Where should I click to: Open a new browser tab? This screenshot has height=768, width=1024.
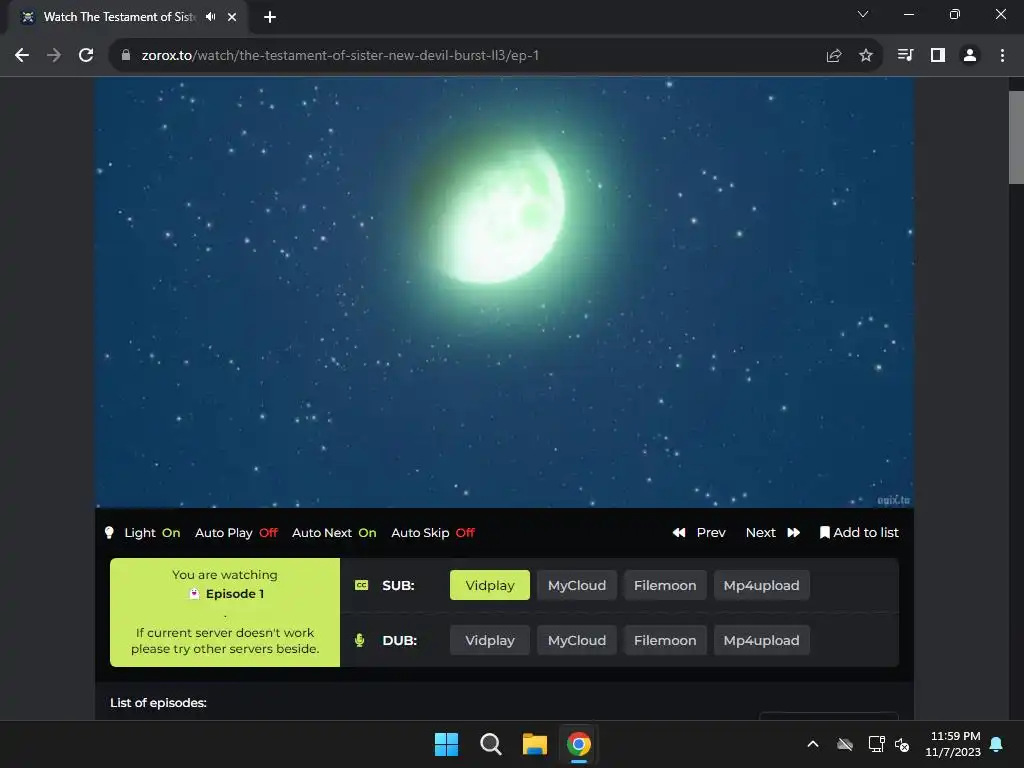click(x=270, y=17)
